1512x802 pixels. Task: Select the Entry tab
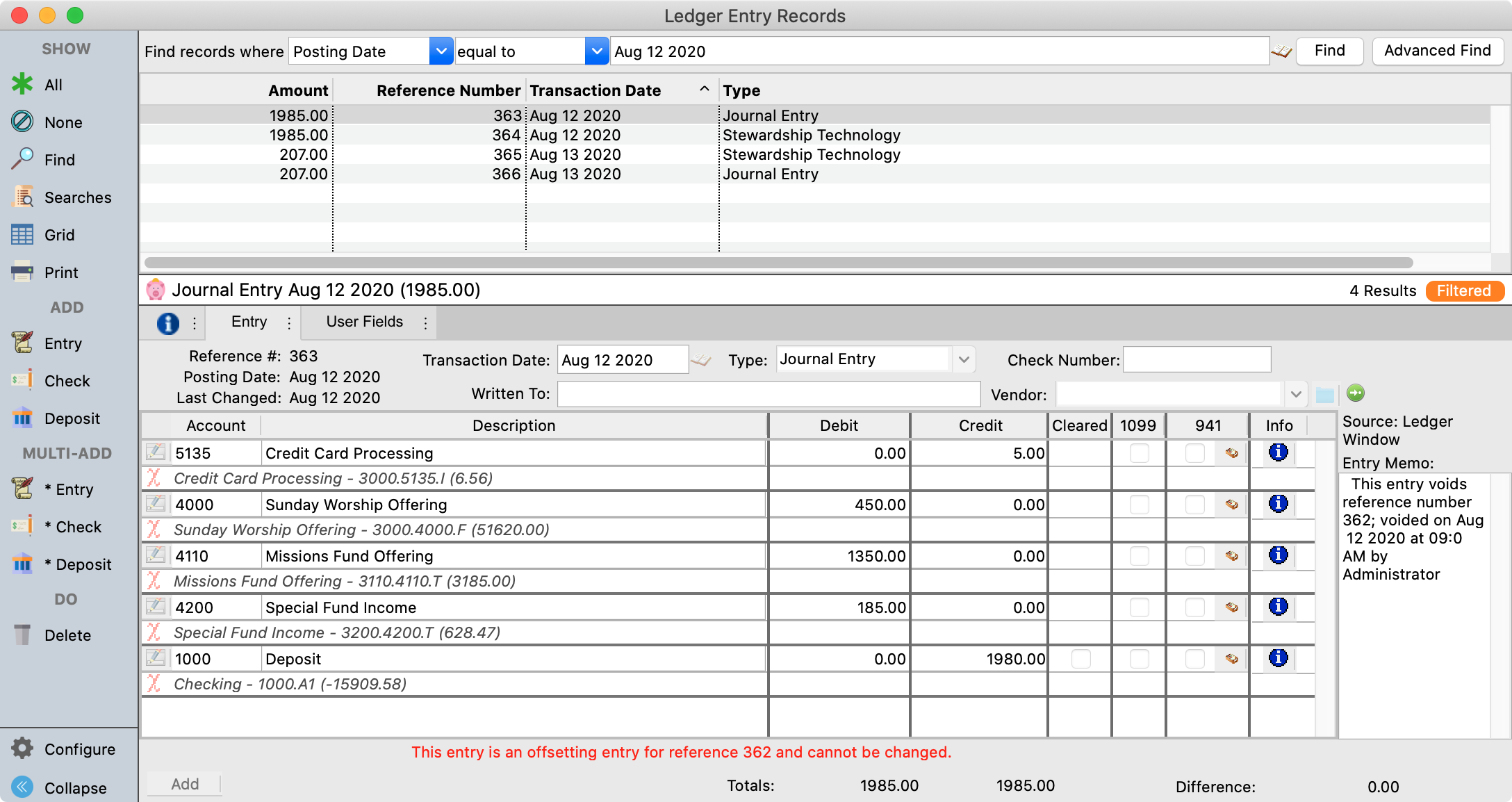pyautogui.click(x=249, y=322)
